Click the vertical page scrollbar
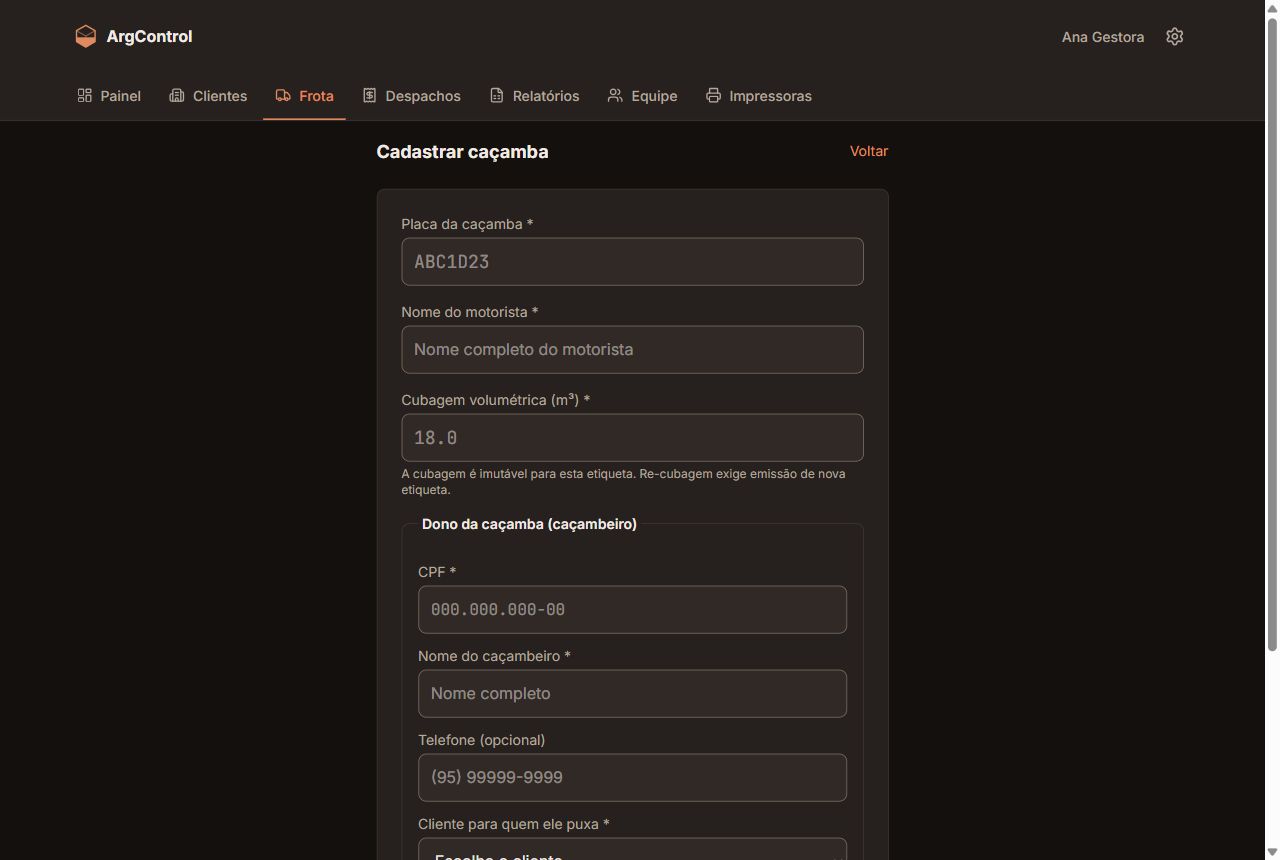 click(x=1272, y=335)
